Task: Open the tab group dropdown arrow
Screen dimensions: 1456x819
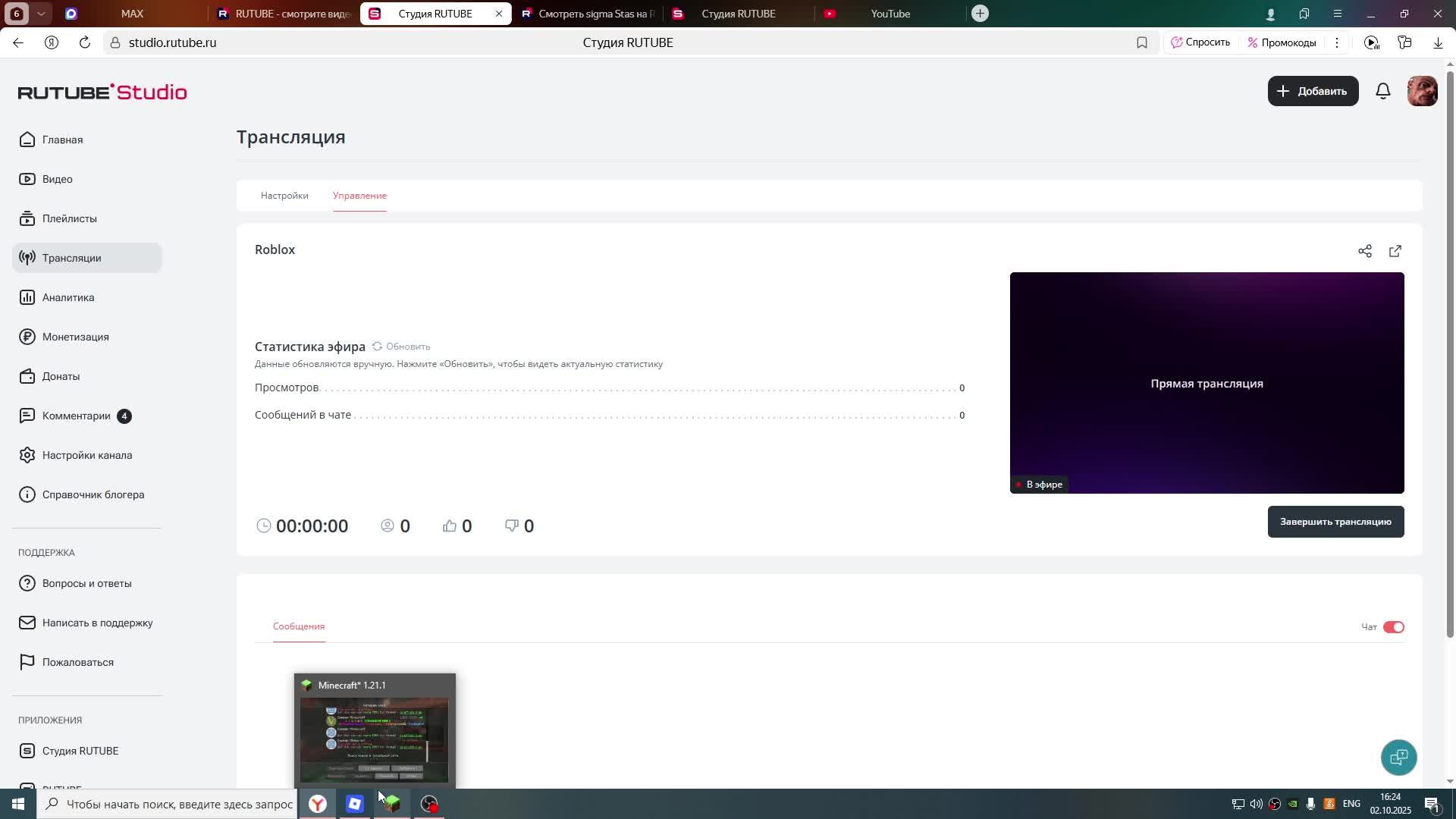Action: (x=41, y=14)
